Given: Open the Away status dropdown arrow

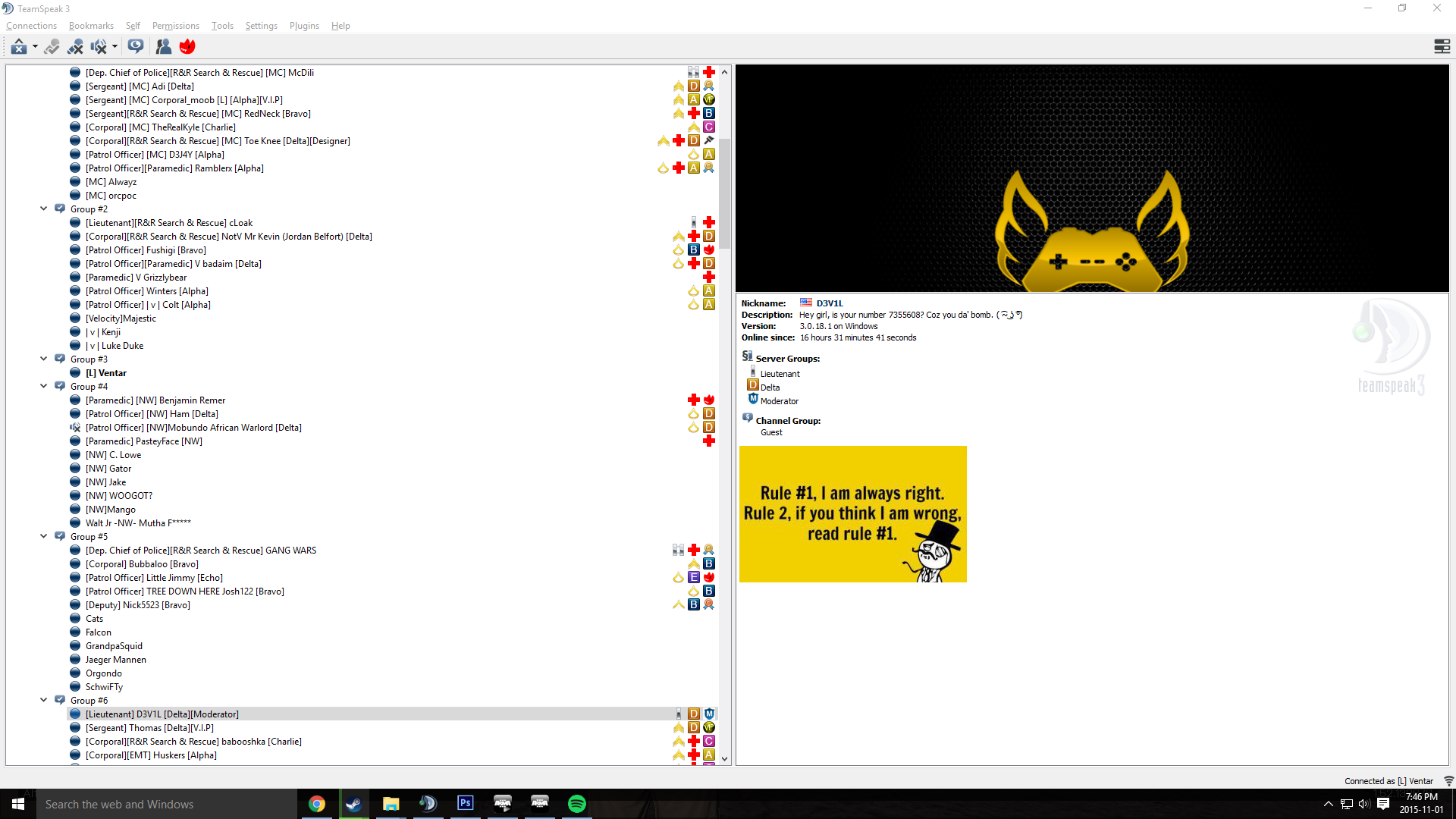Looking at the screenshot, I should [35, 47].
